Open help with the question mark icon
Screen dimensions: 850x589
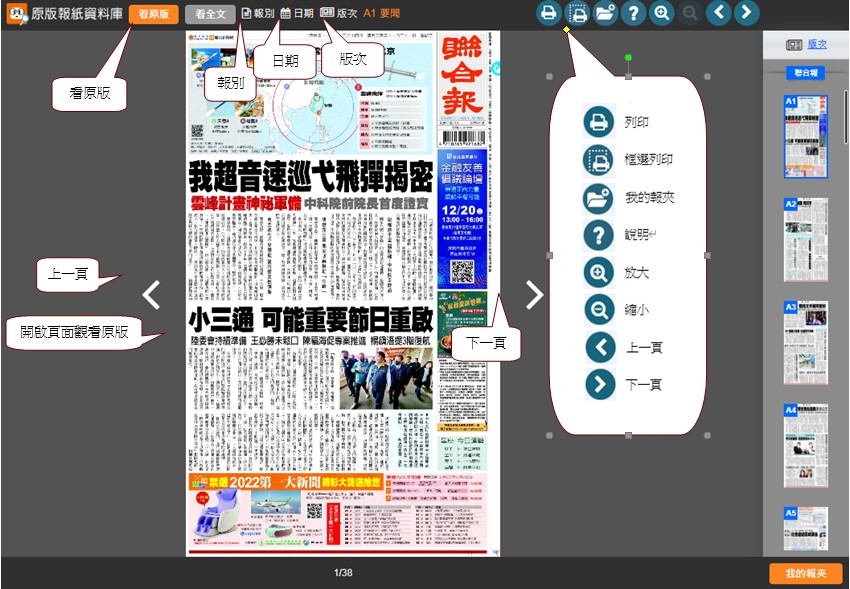pyautogui.click(x=634, y=12)
